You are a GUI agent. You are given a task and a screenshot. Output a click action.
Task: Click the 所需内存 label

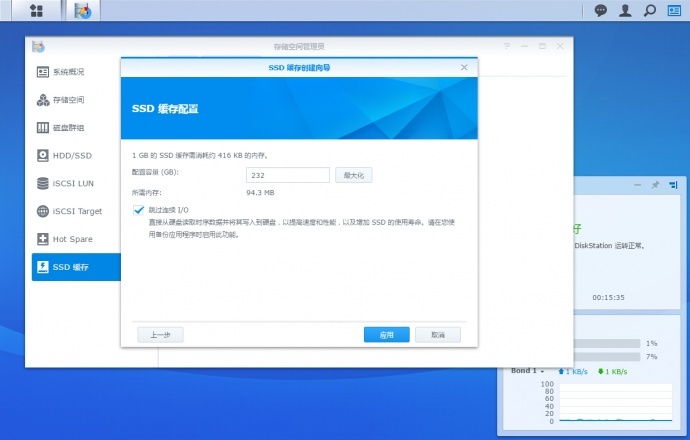[x=147, y=193]
